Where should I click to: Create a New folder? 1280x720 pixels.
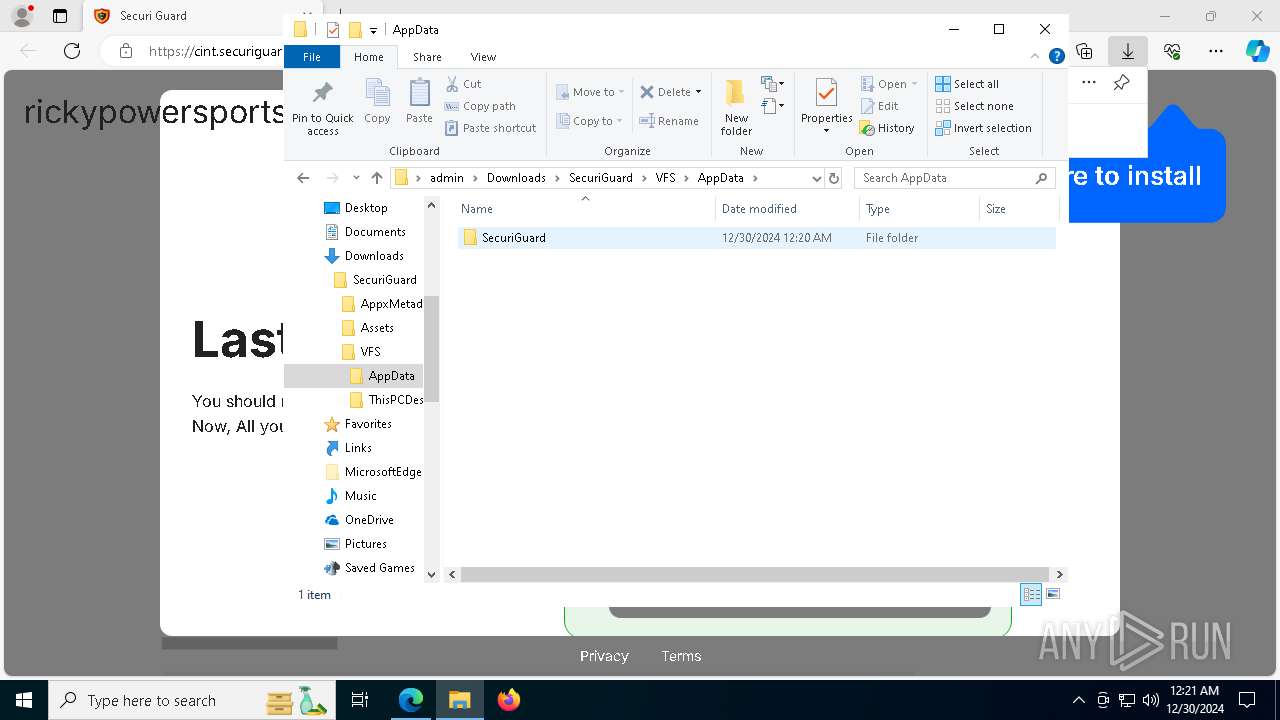[736, 108]
